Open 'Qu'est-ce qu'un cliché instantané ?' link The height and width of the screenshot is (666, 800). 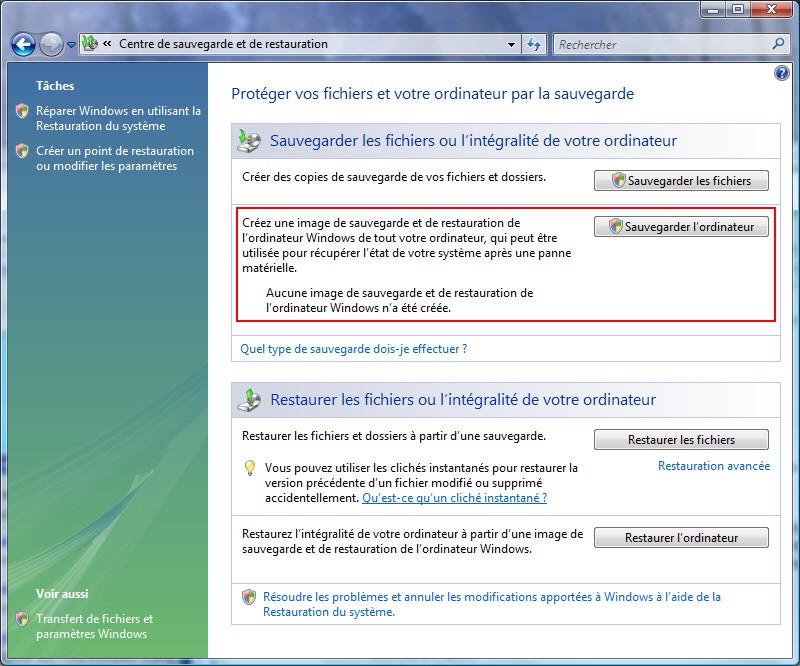pos(455,498)
